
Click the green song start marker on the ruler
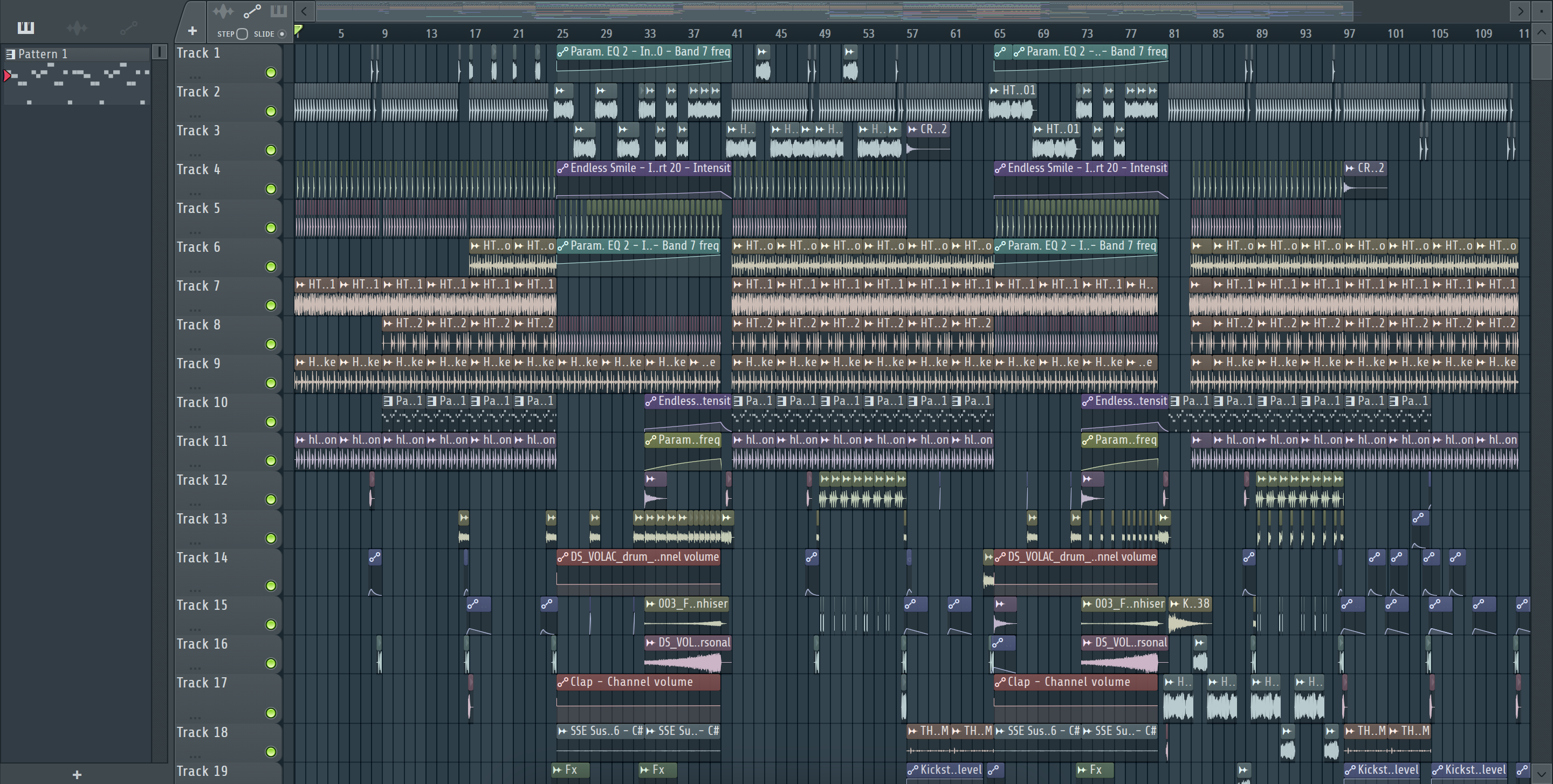click(298, 29)
